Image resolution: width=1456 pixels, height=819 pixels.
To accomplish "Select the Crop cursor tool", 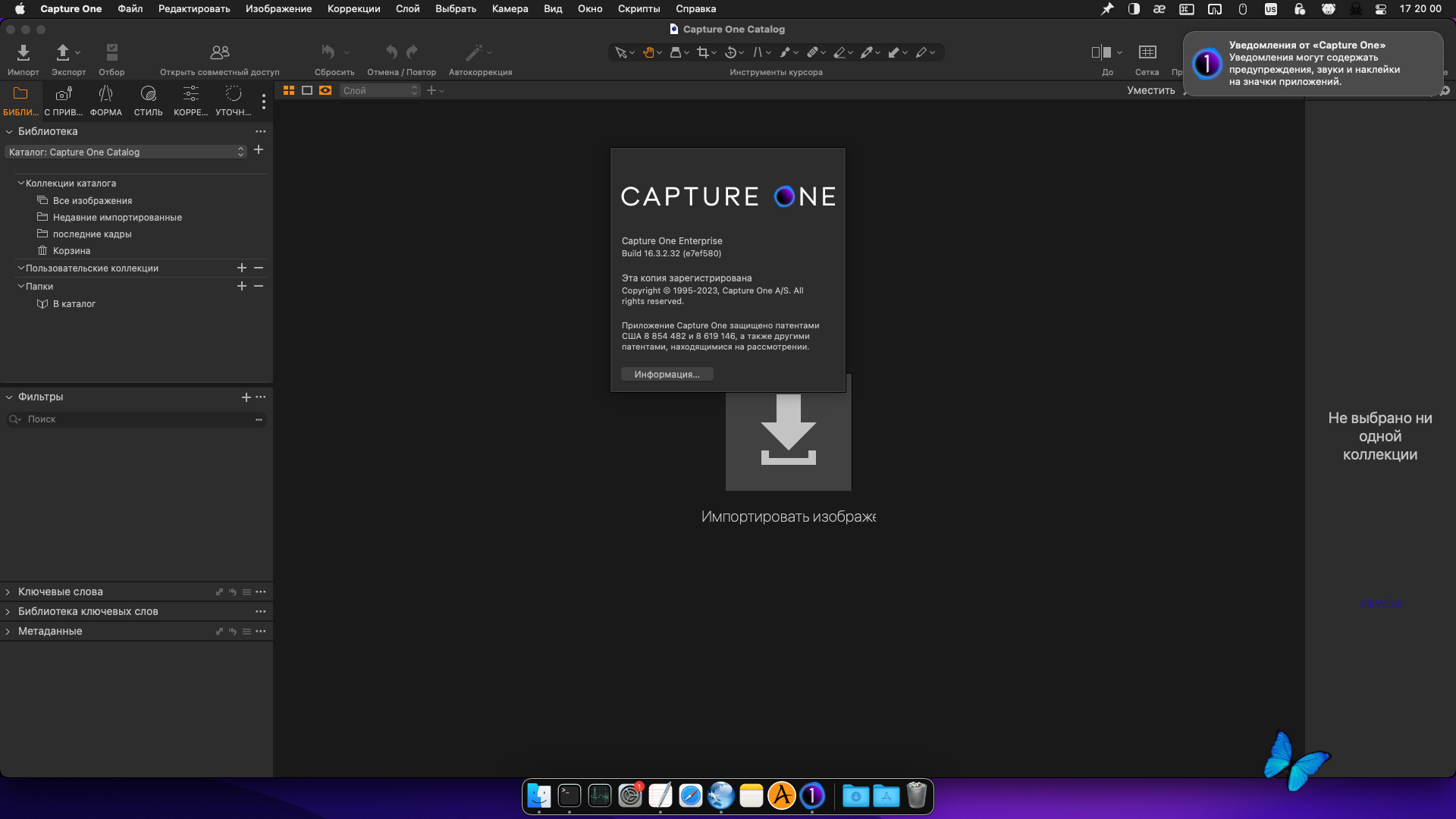I will coord(702,52).
